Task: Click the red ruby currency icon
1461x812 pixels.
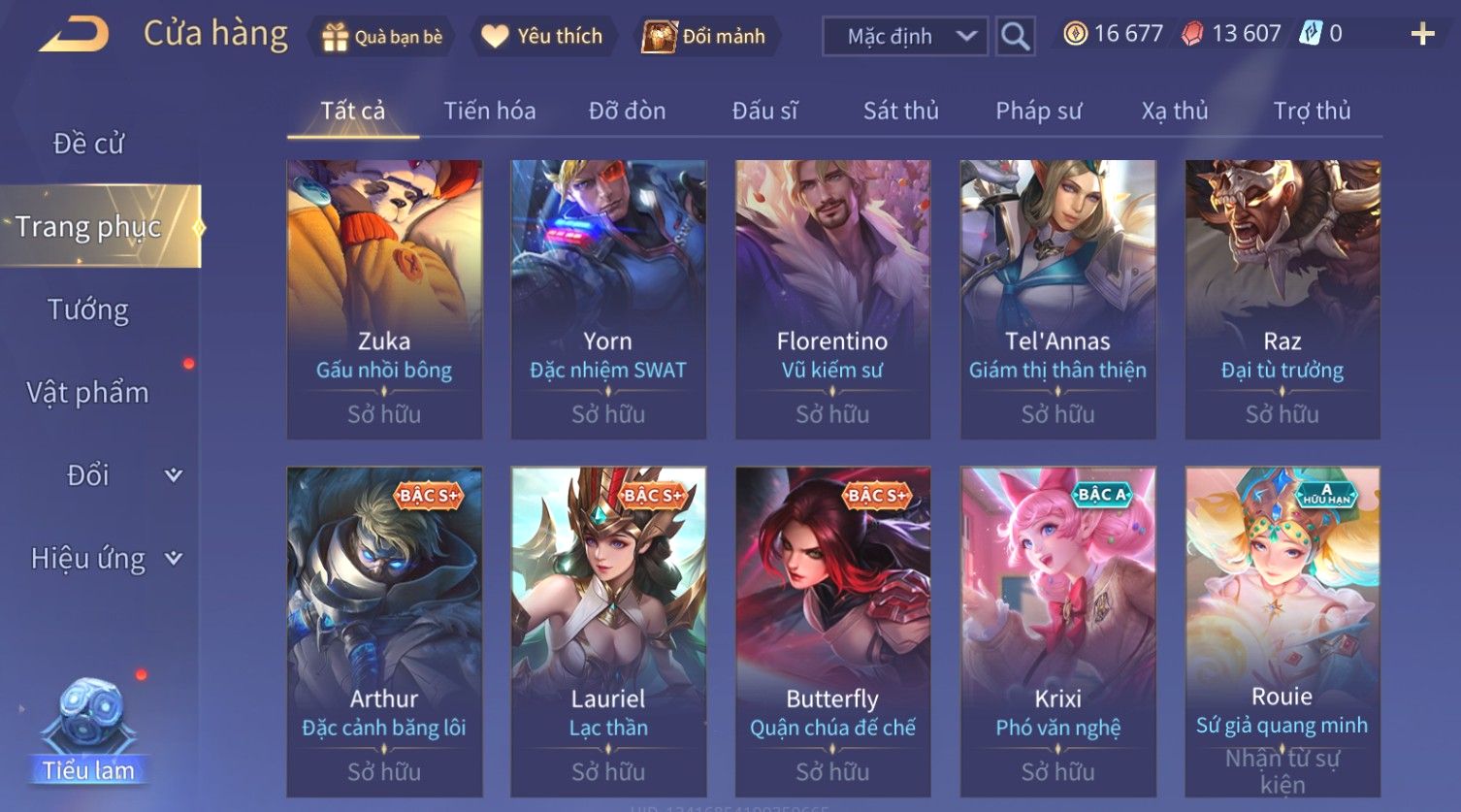Action: [x=1192, y=34]
